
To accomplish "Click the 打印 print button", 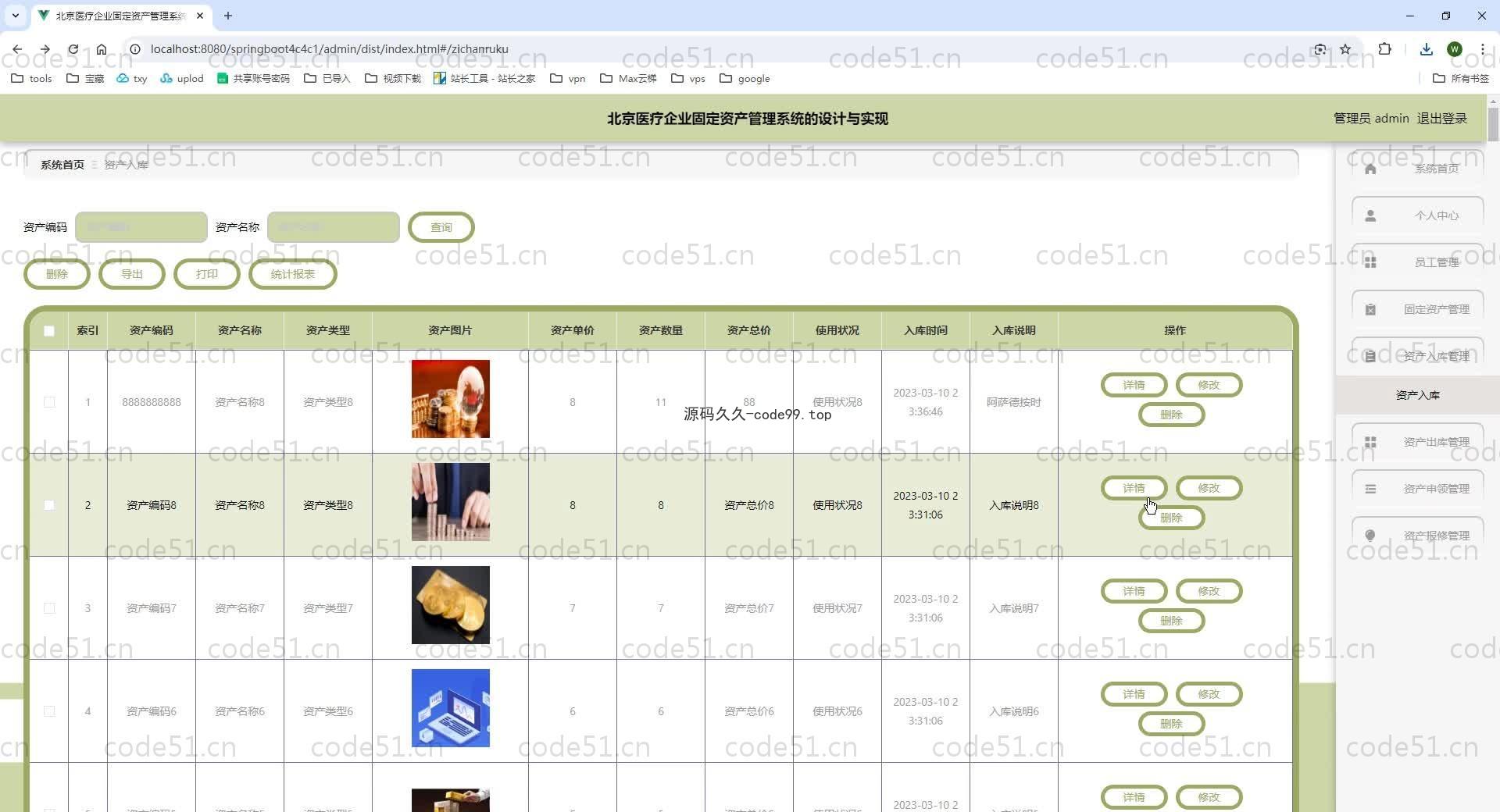I will tap(207, 274).
